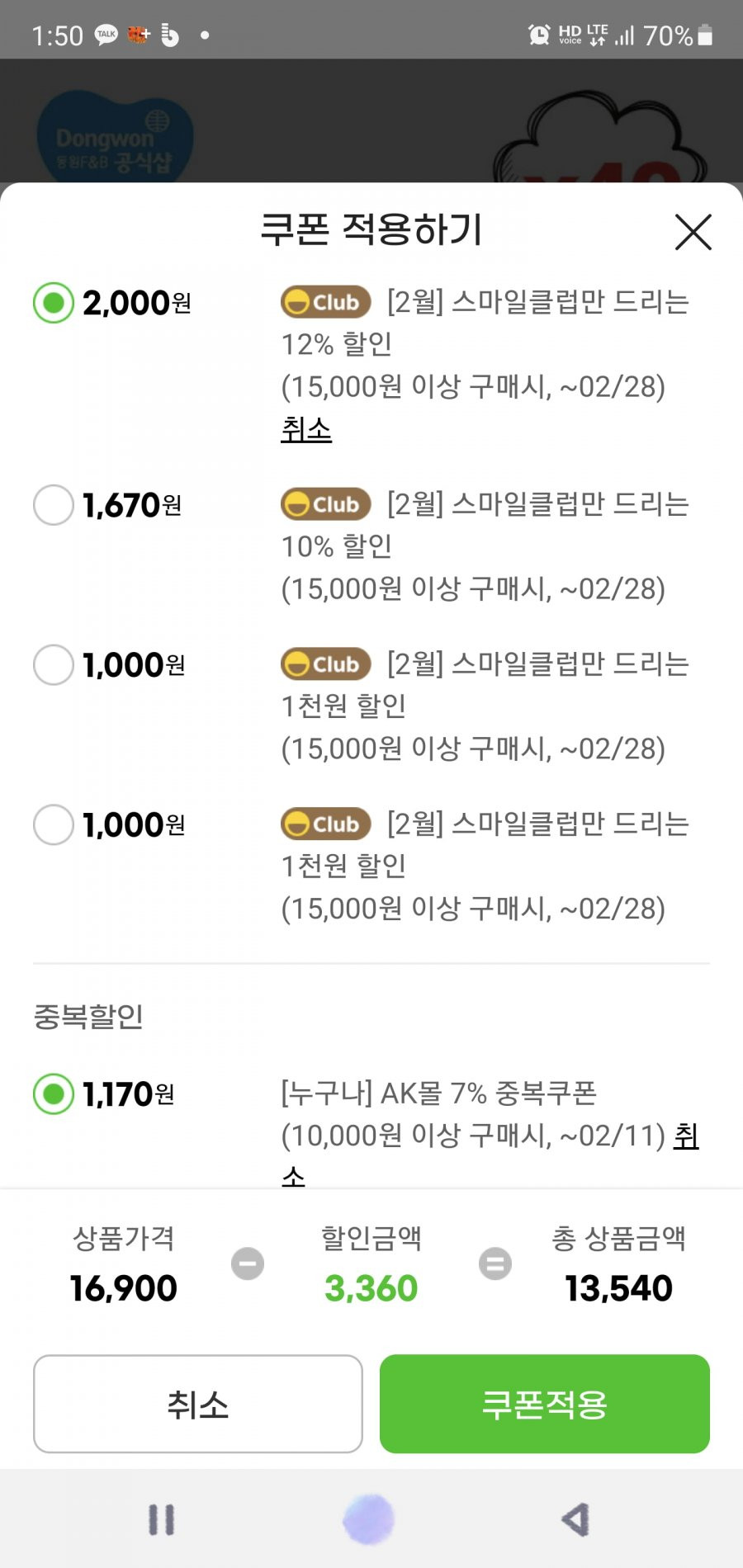Toggle the 1,170원 AK몰 7% 중복쿠폰 radio

click(x=54, y=1094)
